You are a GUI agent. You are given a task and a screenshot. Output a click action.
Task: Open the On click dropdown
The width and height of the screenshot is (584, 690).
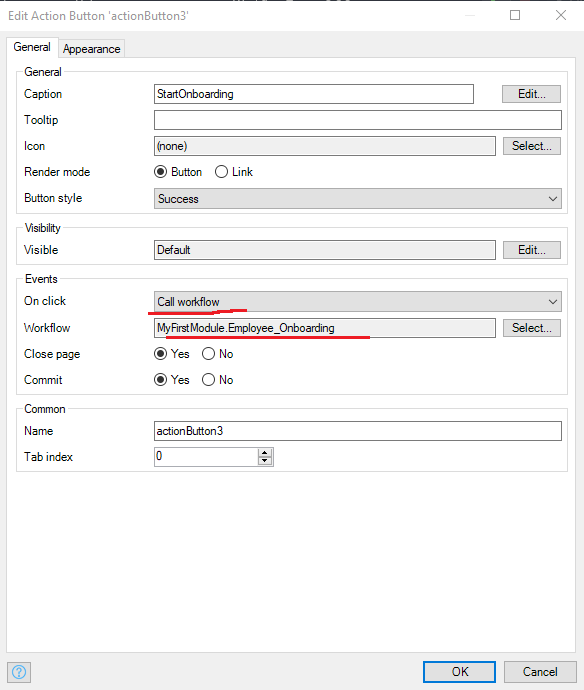coord(358,302)
